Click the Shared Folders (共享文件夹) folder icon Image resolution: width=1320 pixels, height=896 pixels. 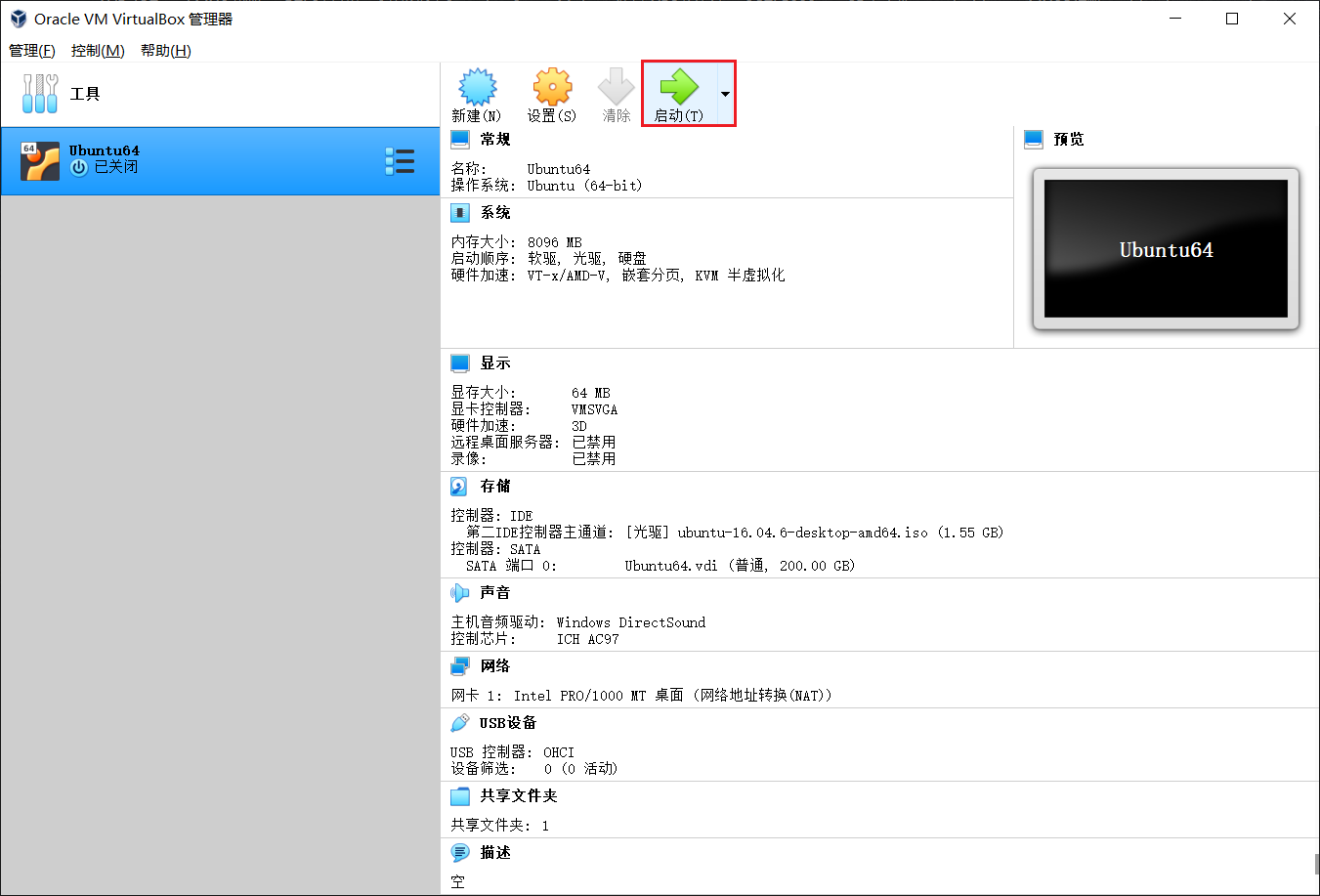(460, 796)
